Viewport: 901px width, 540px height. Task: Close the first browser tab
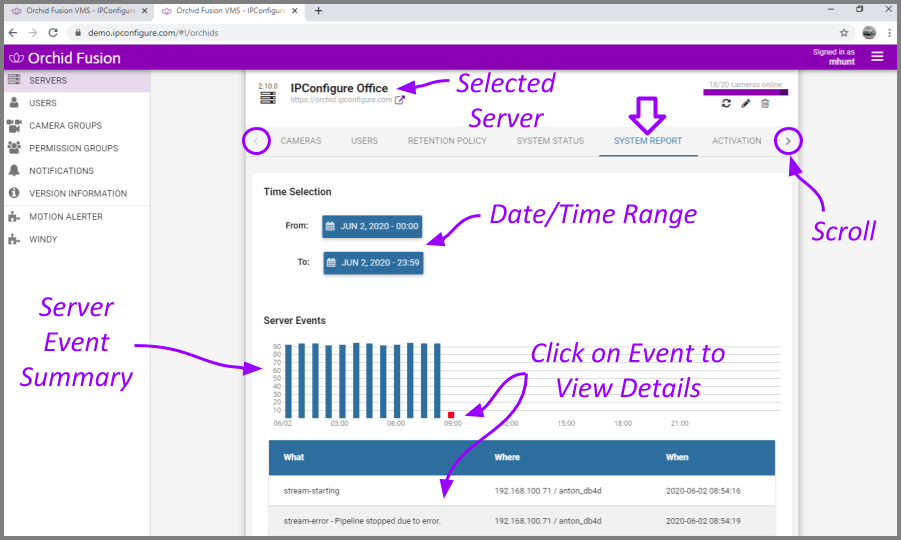click(144, 11)
